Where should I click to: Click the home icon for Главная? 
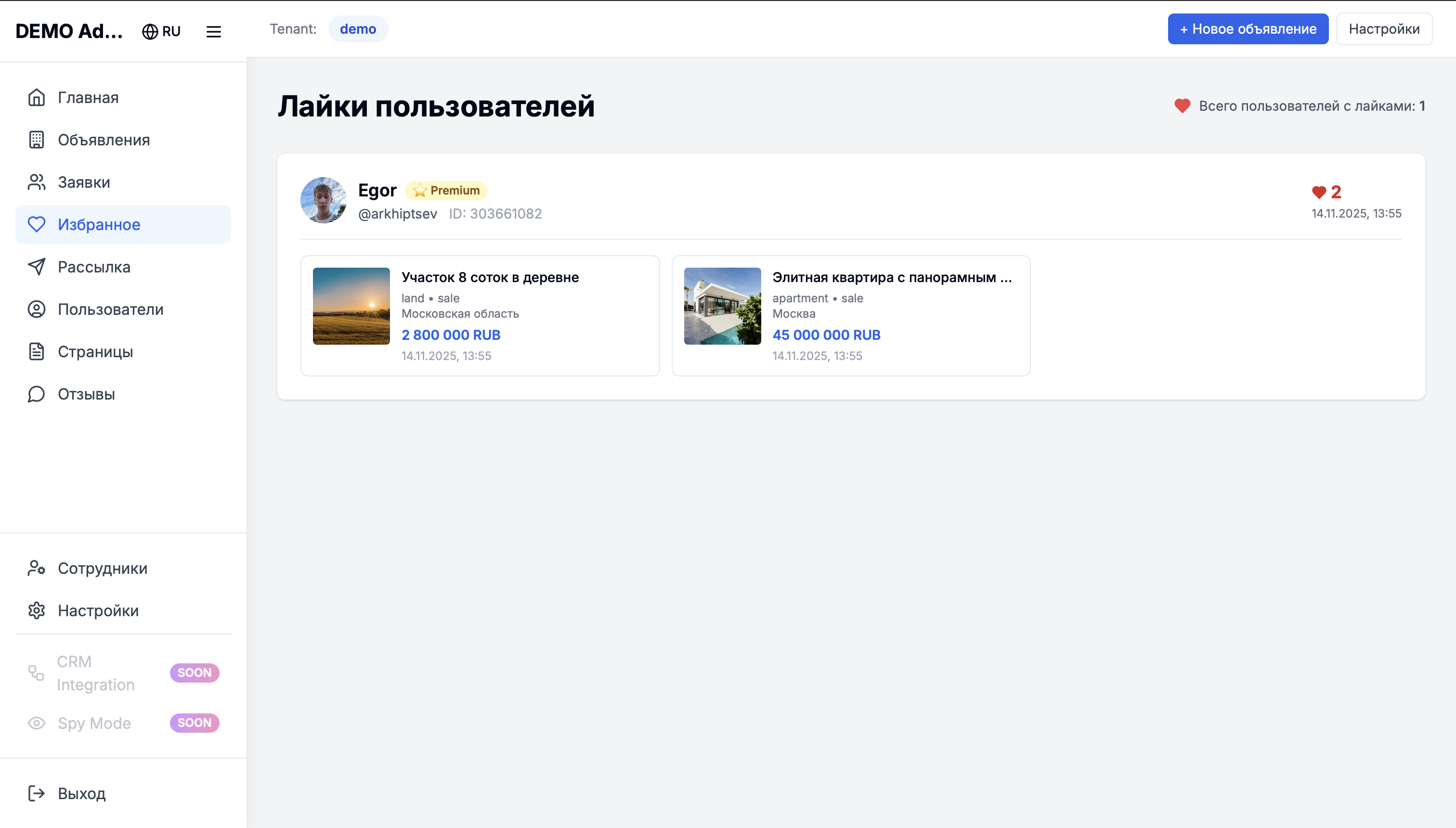(37, 97)
